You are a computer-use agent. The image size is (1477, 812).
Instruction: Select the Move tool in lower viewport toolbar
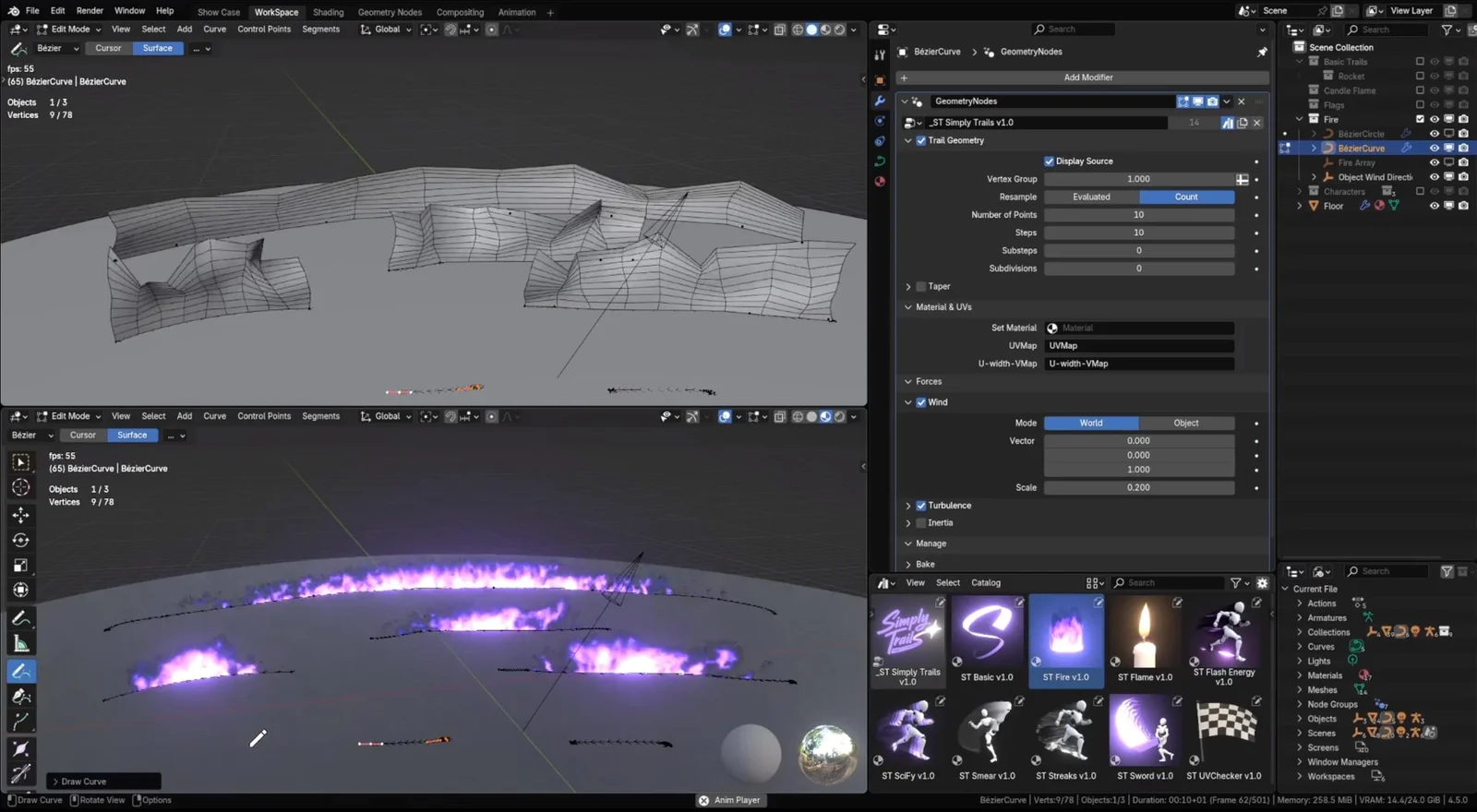tap(20, 515)
